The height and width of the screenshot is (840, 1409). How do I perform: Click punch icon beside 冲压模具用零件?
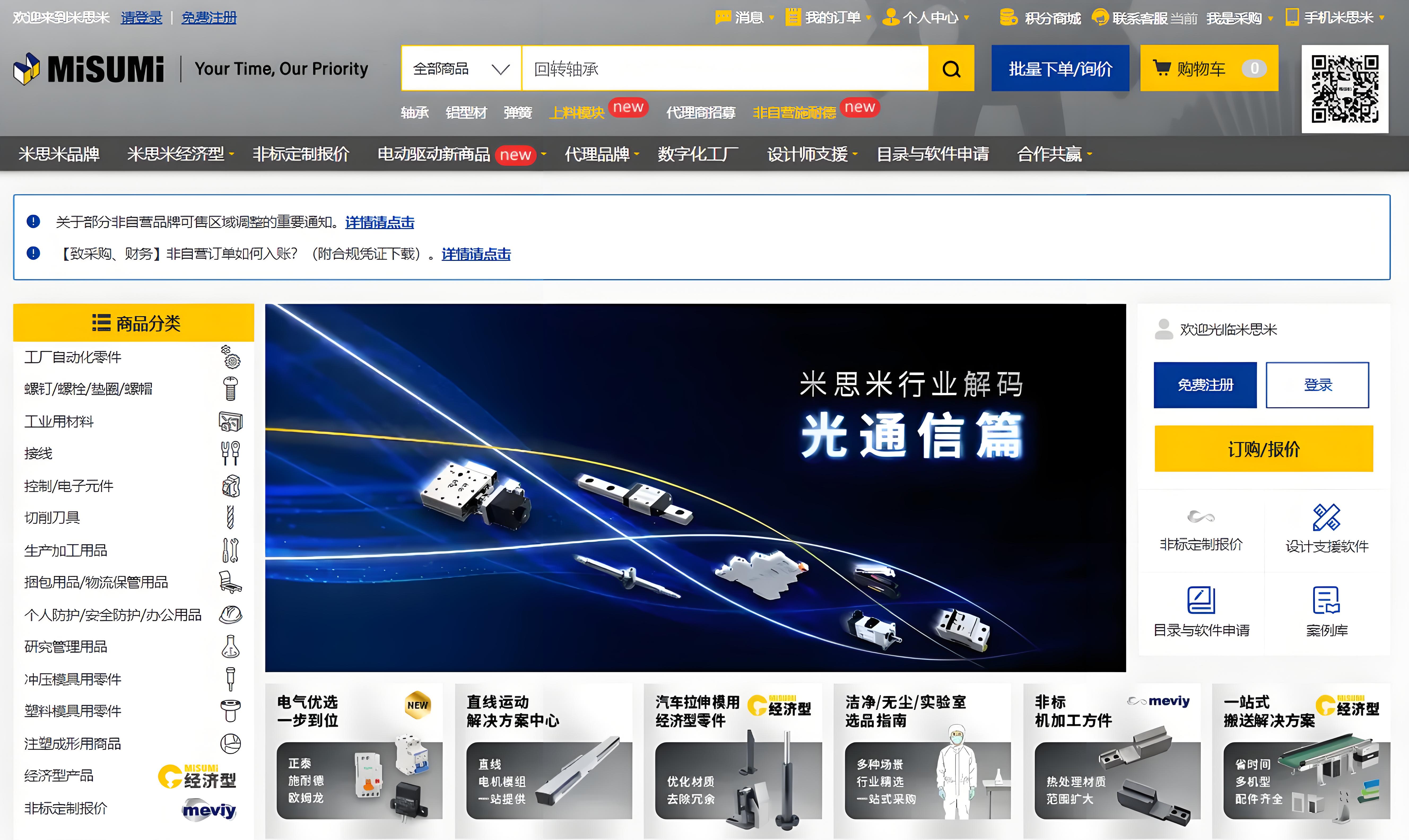[231, 679]
